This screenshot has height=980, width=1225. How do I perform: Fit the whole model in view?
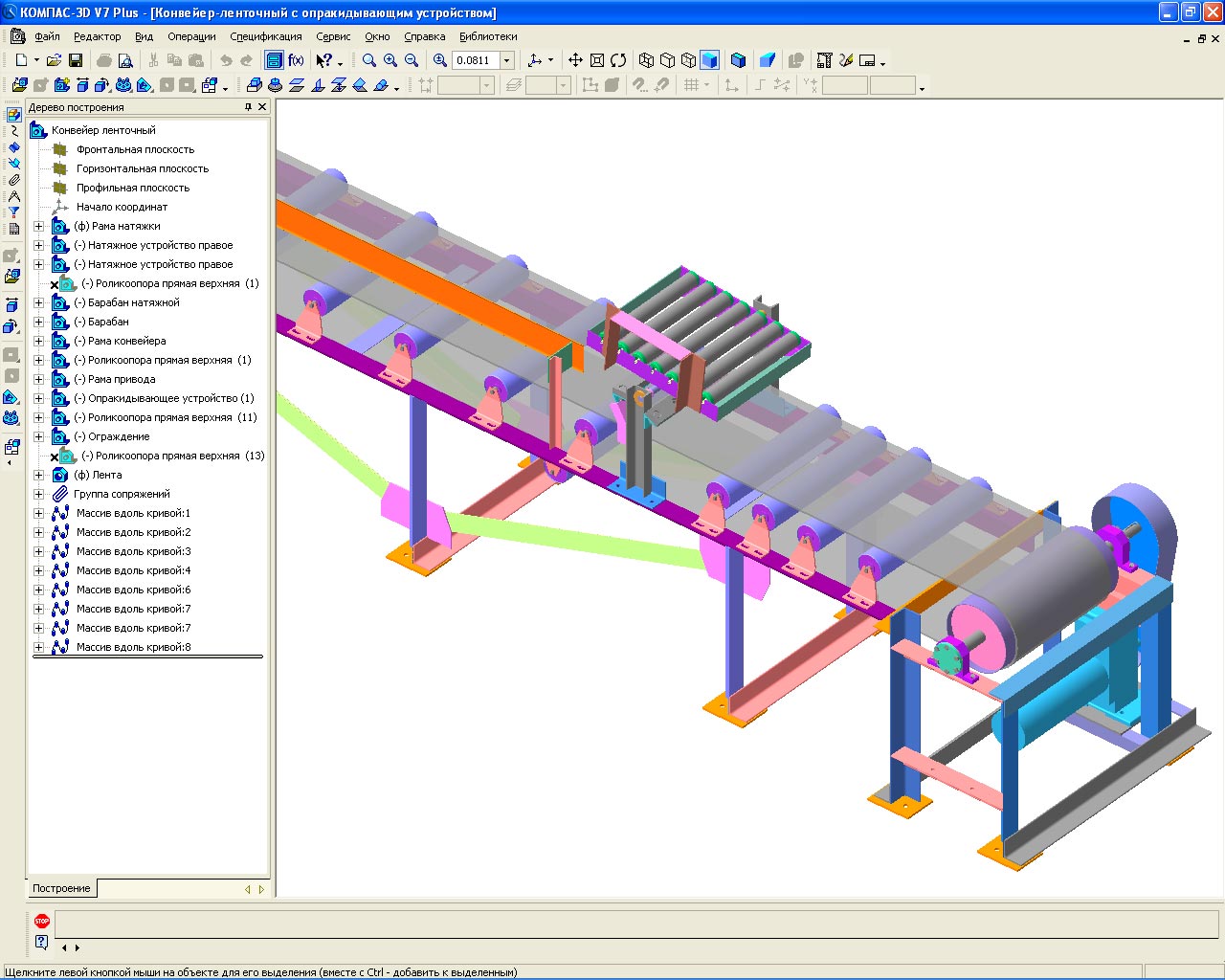[x=597, y=60]
